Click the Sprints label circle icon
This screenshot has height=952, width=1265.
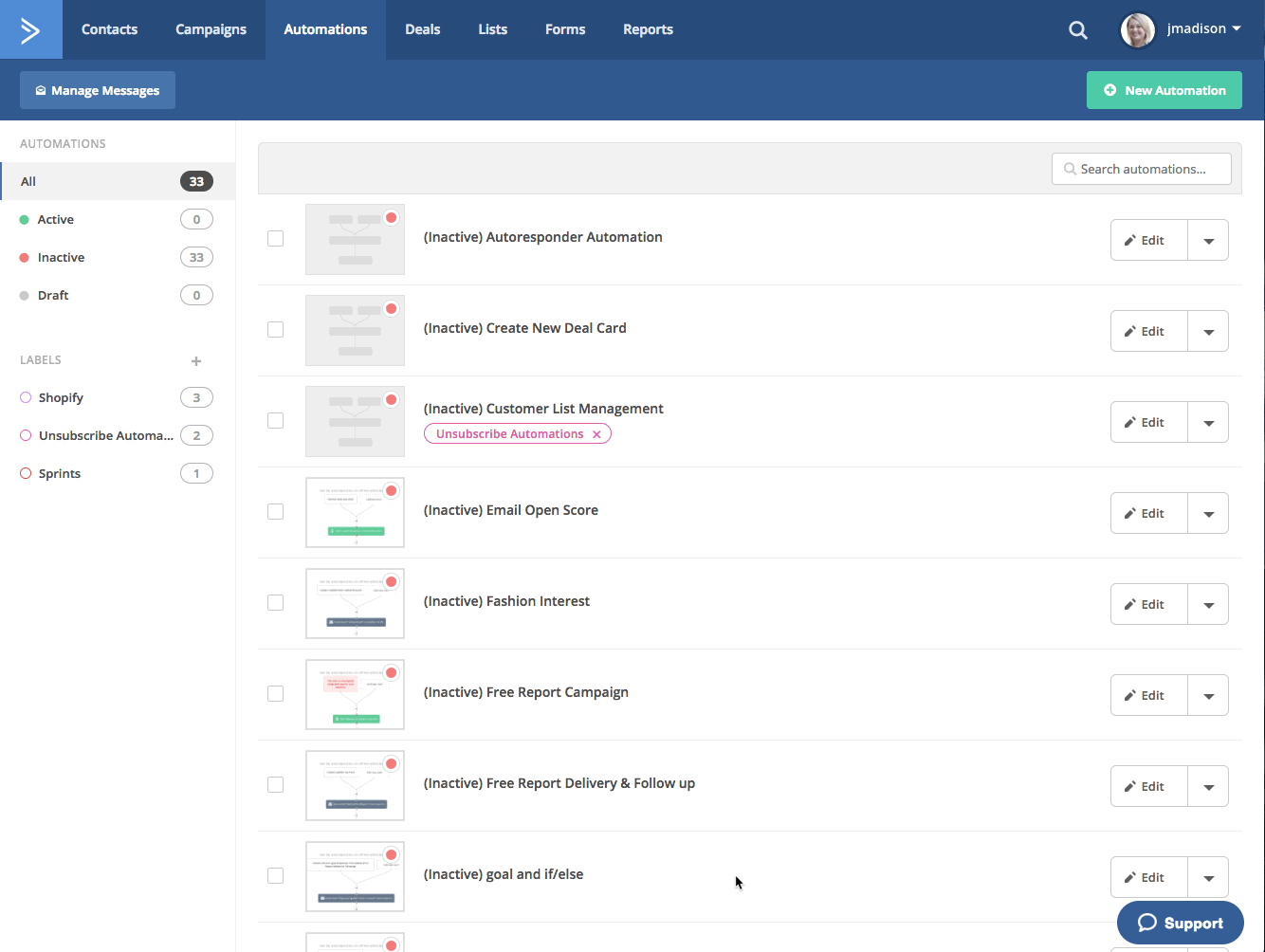pyautogui.click(x=26, y=473)
